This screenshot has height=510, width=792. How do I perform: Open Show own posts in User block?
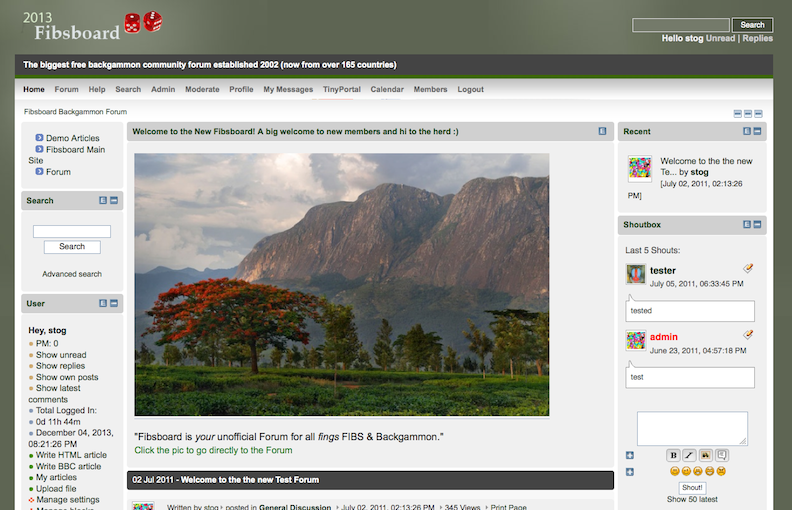point(67,377)
